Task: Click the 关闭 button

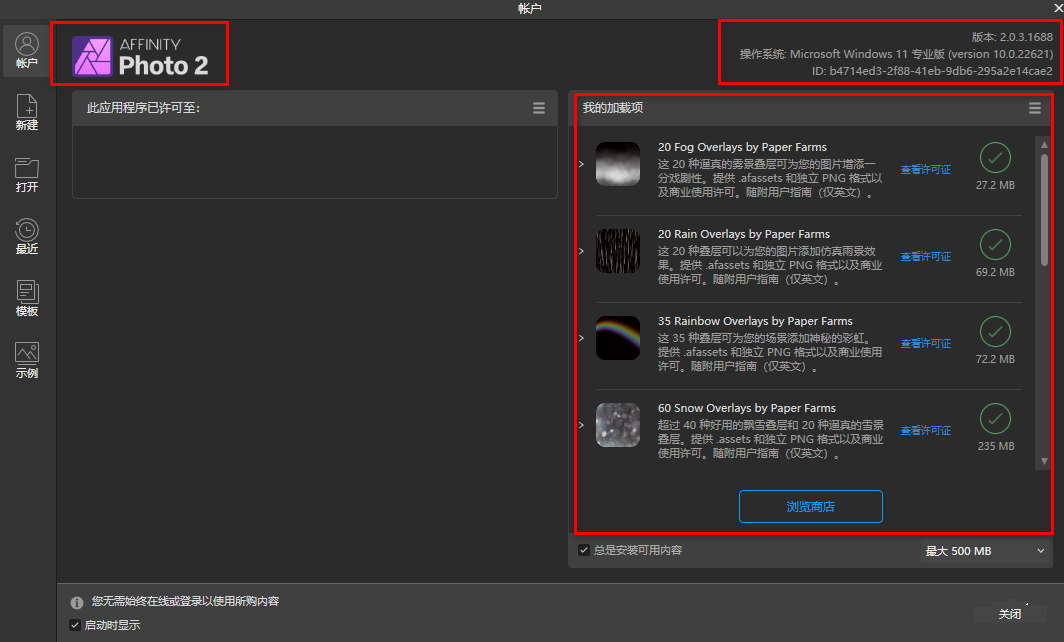Action: point(1010,613)
